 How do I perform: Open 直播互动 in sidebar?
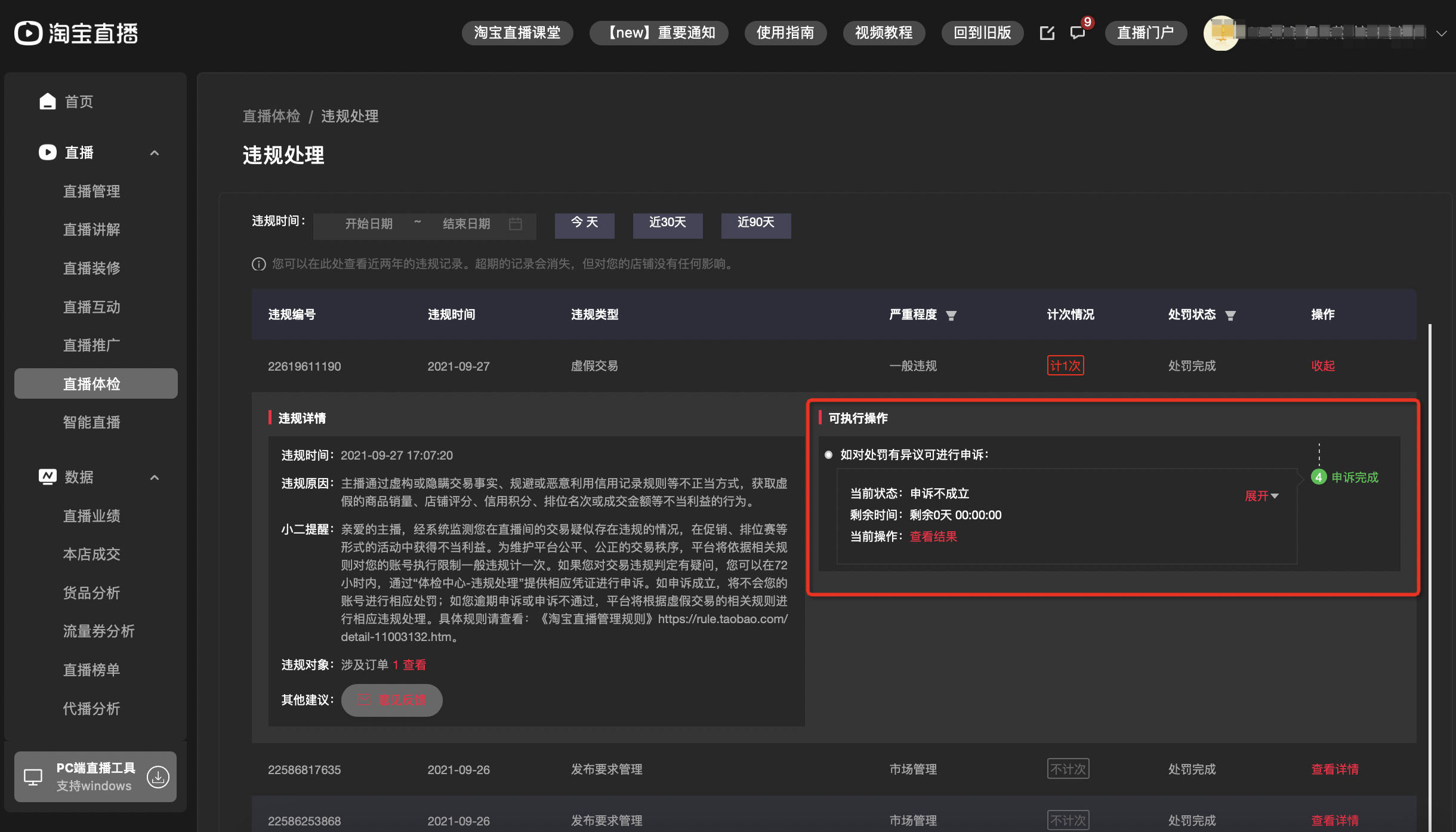pyautogui.click(x=92, y=307)
